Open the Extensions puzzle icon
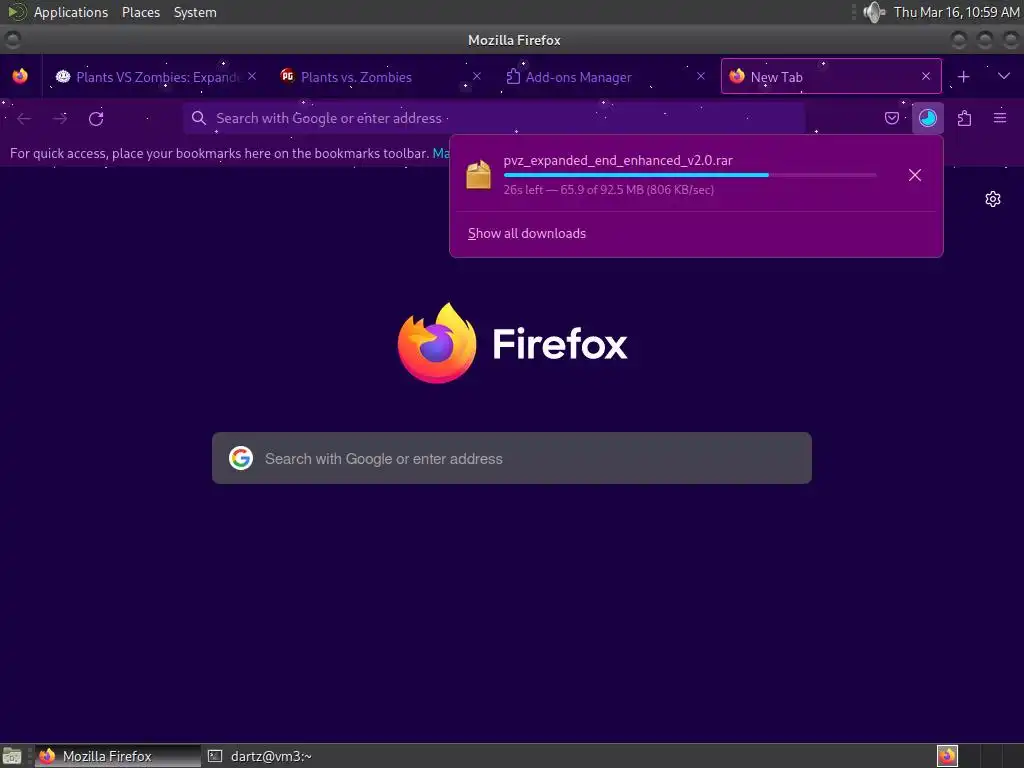This screenshot has width=1024, height=768. 964,118
